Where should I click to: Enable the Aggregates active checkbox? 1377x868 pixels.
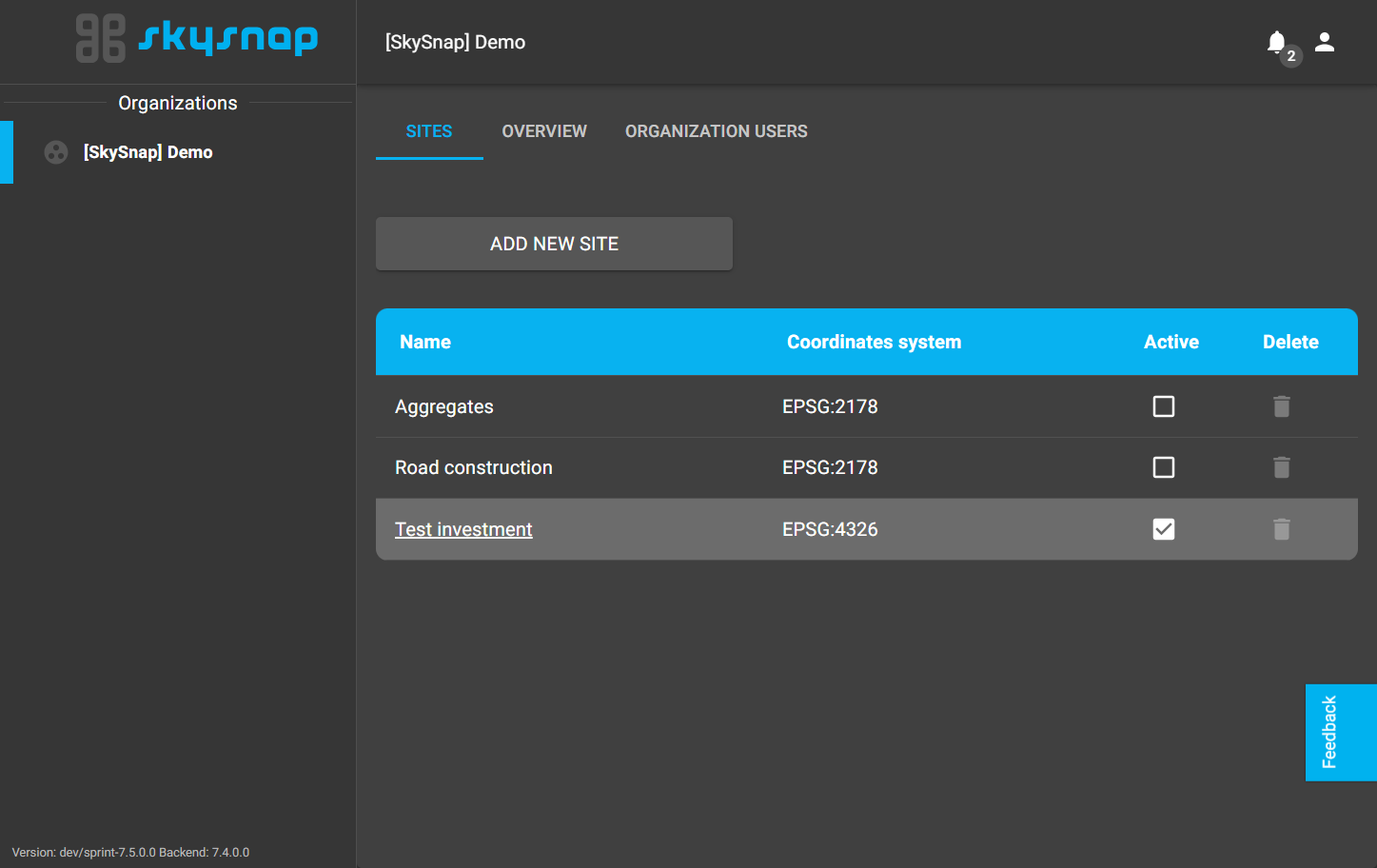[x=1164, y=406]
